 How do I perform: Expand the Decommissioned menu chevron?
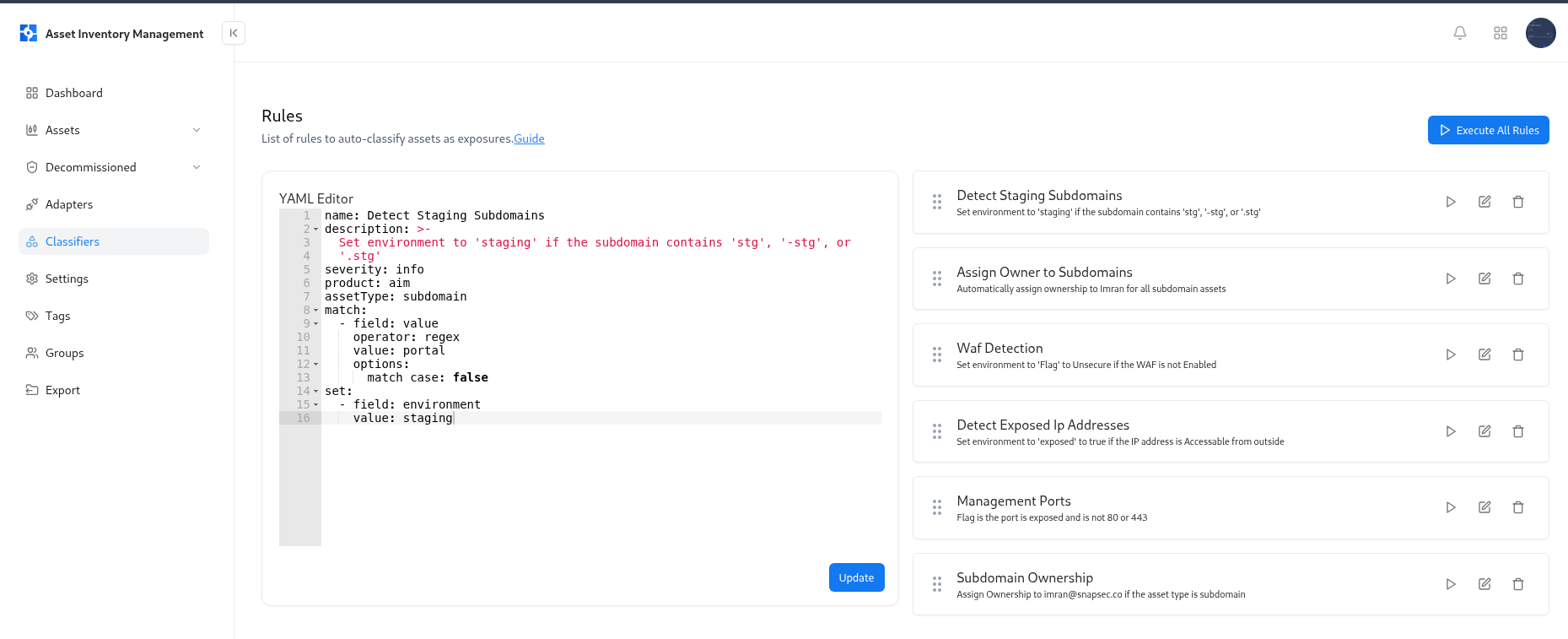click(197, 167)
